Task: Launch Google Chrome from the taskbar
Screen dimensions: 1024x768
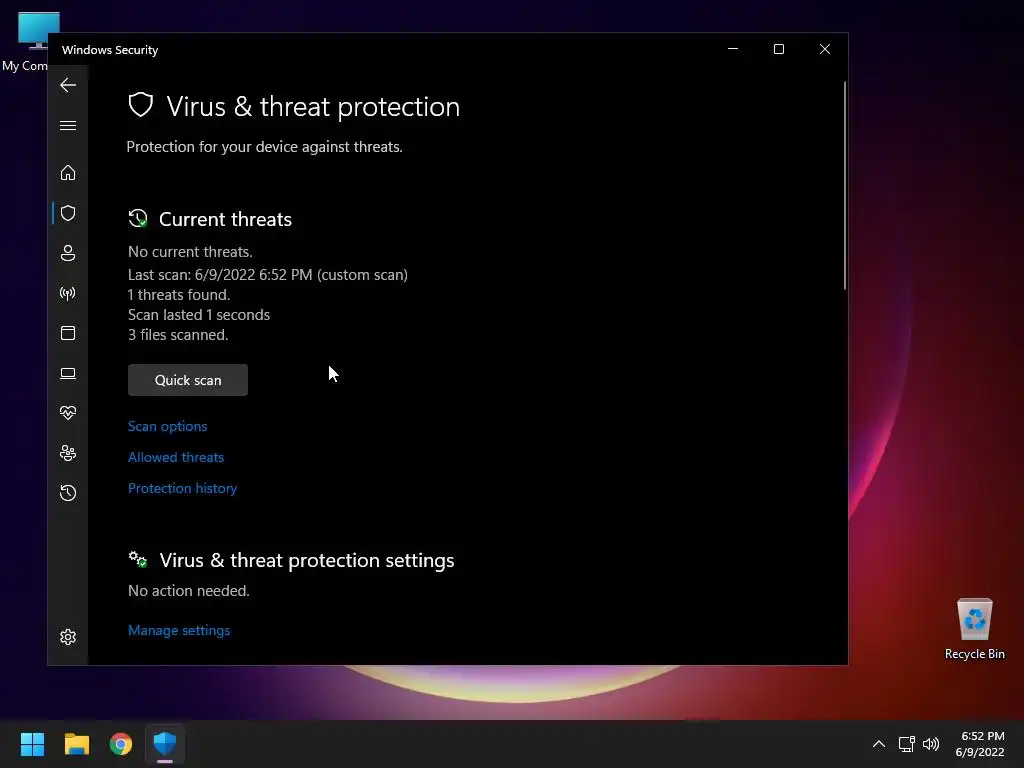Action: click(121, 744)
